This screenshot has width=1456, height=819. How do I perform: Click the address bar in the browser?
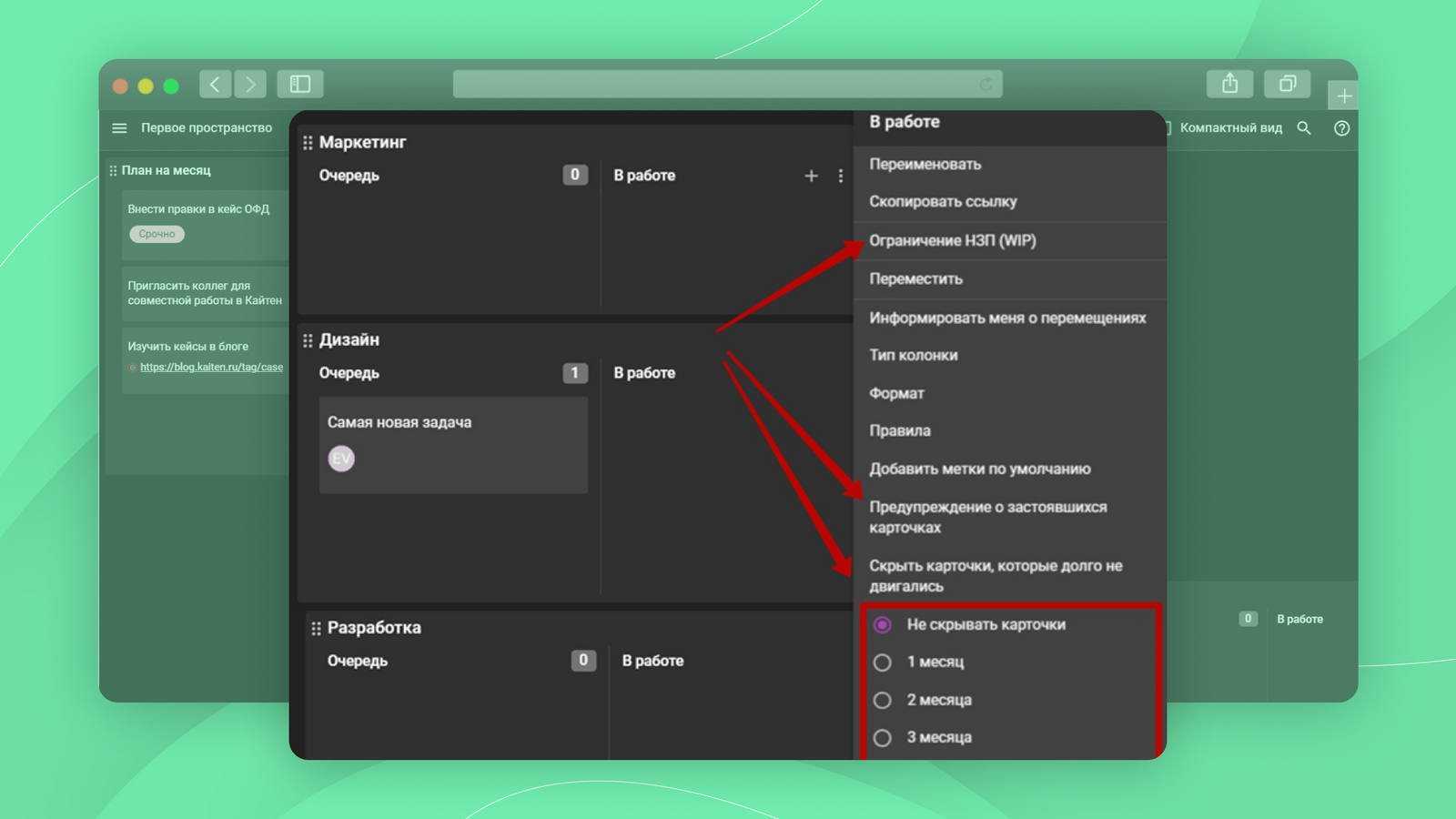point(728,85)
